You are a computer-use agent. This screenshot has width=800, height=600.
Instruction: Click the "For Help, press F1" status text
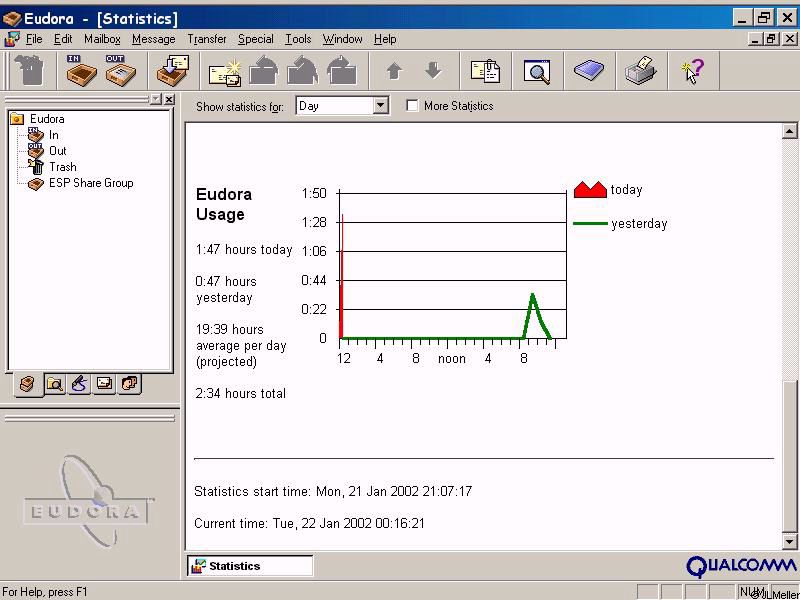pyautogui.click(x=45, y=592)
